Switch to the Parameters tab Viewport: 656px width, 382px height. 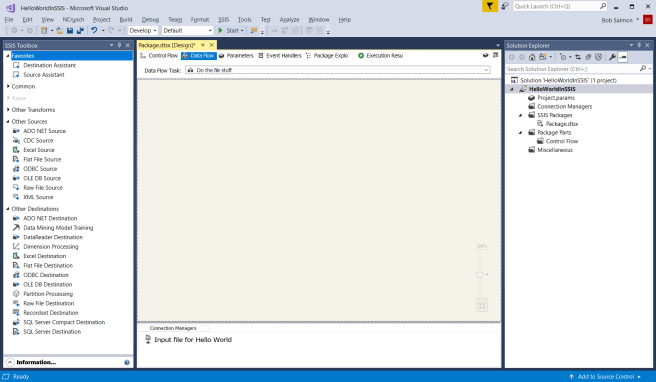[236, 55]
